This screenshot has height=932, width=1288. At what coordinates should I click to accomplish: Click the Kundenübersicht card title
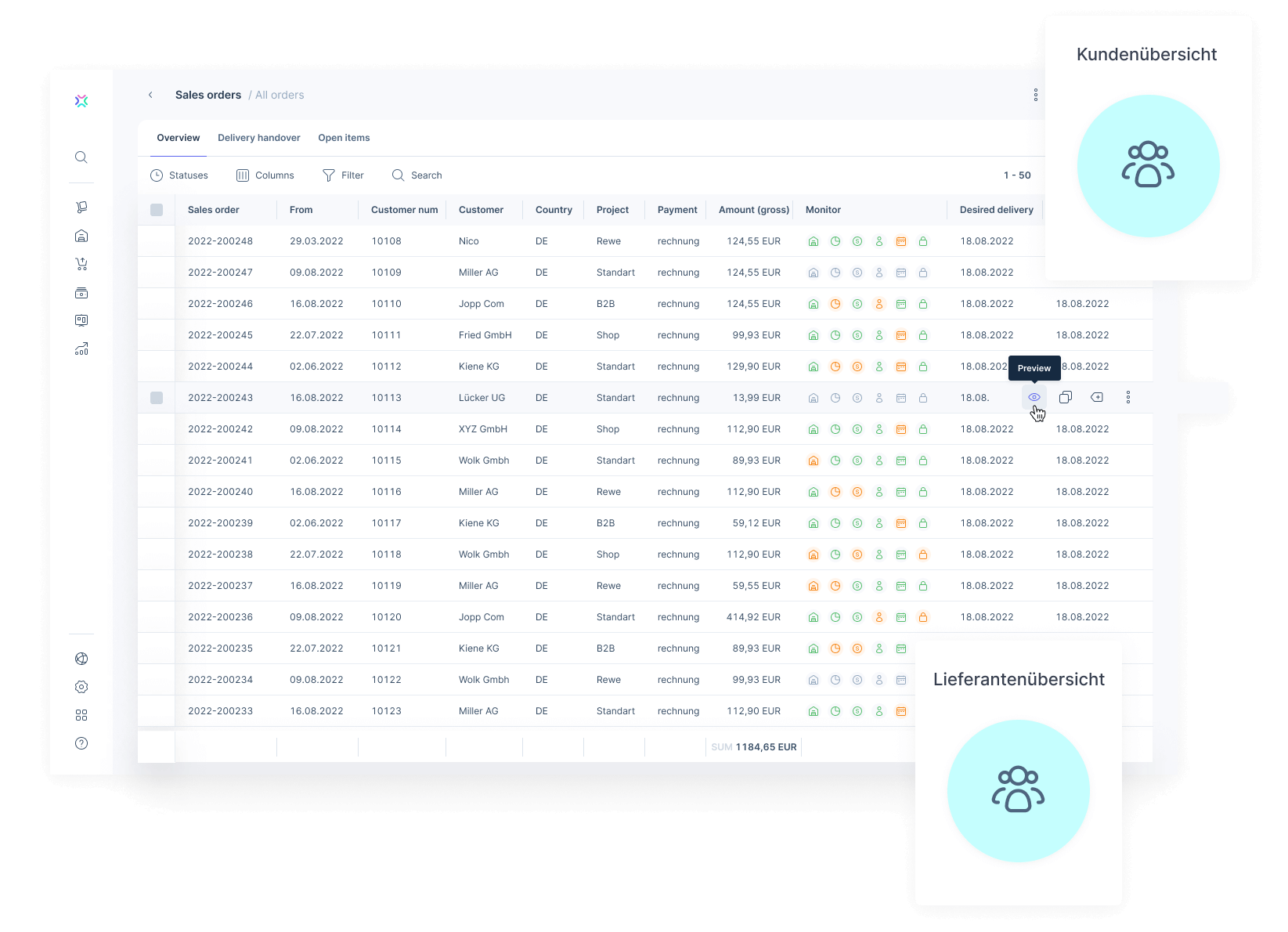(x=1147, y=55)
